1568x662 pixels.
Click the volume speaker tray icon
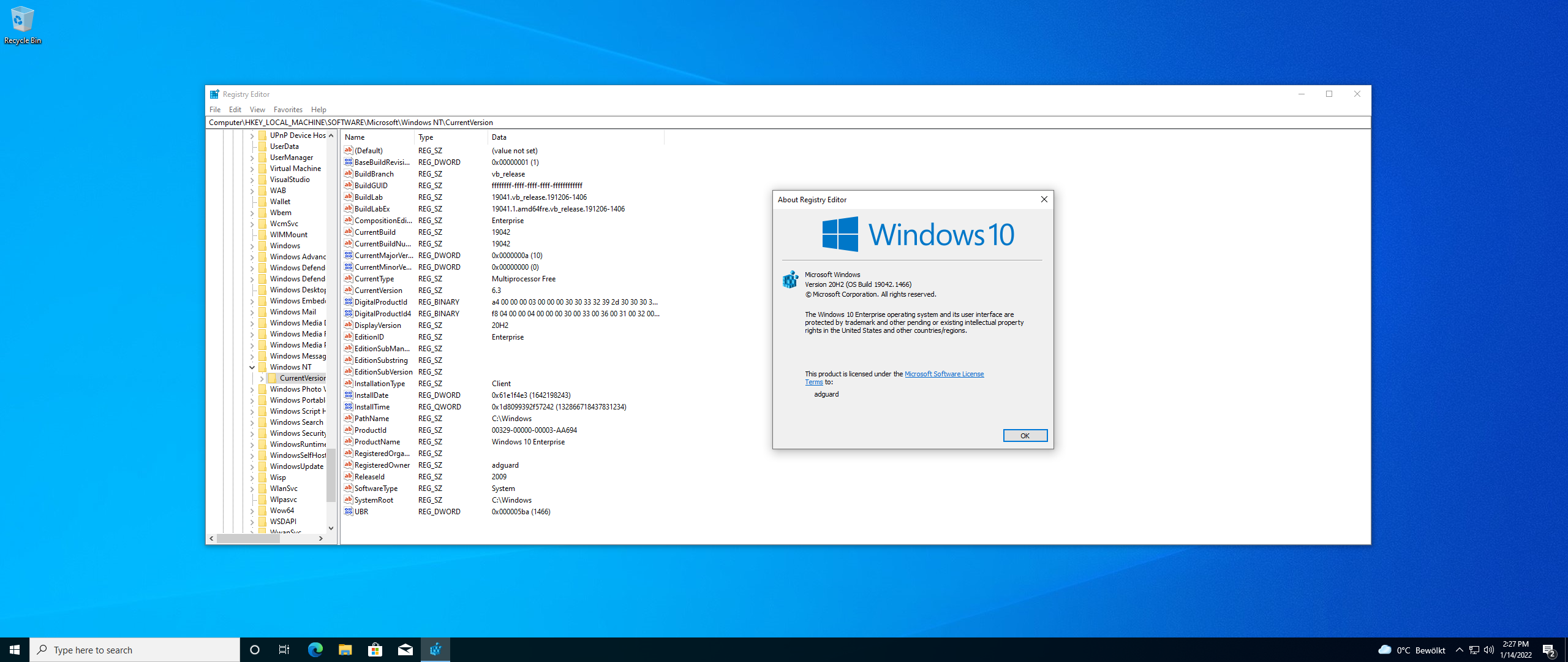[x=1489, y=650]
